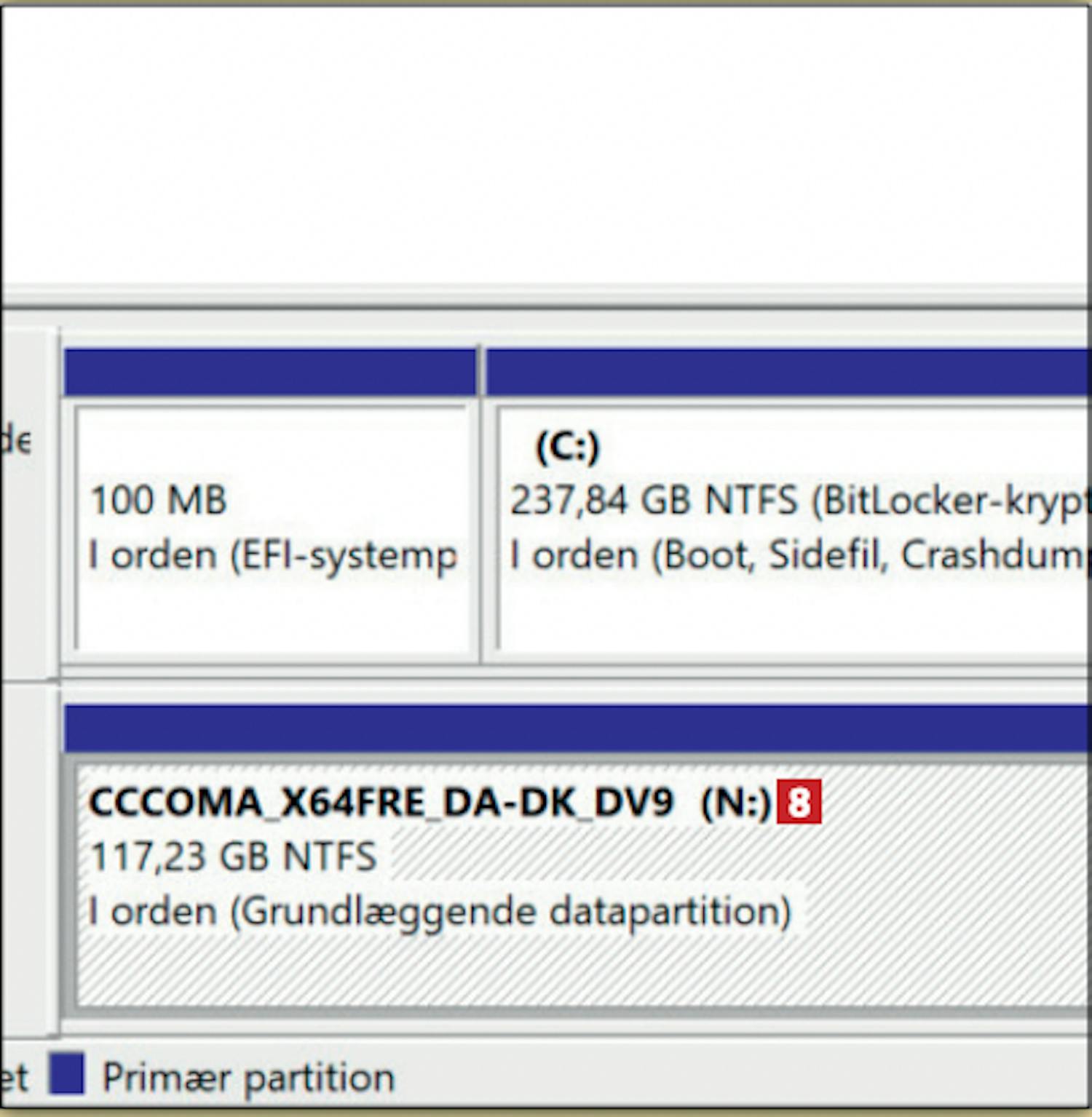The image size is (1092, 1117).
Task: Click the Primær partition legend label
Action: click(x=248, y=1078)
